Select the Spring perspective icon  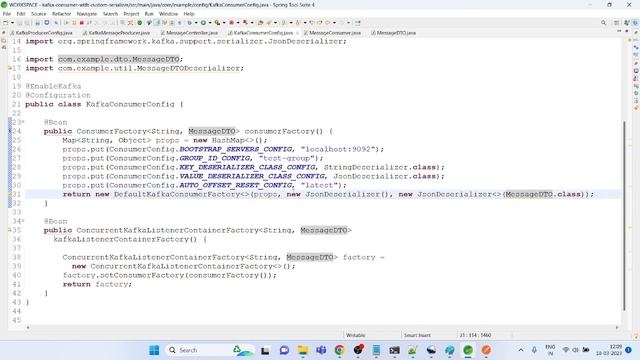635,23
